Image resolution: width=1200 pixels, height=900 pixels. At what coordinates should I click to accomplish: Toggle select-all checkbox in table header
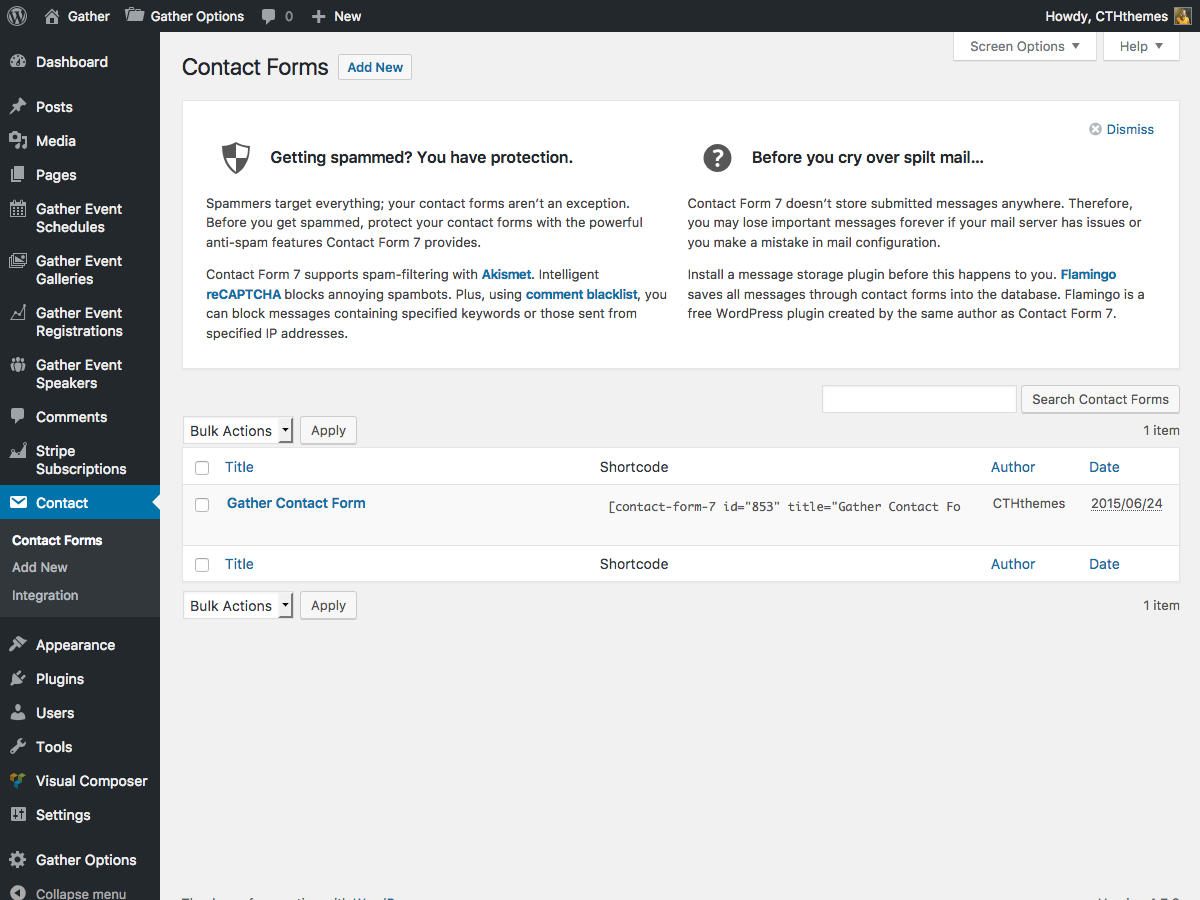[x=202, y=468]
